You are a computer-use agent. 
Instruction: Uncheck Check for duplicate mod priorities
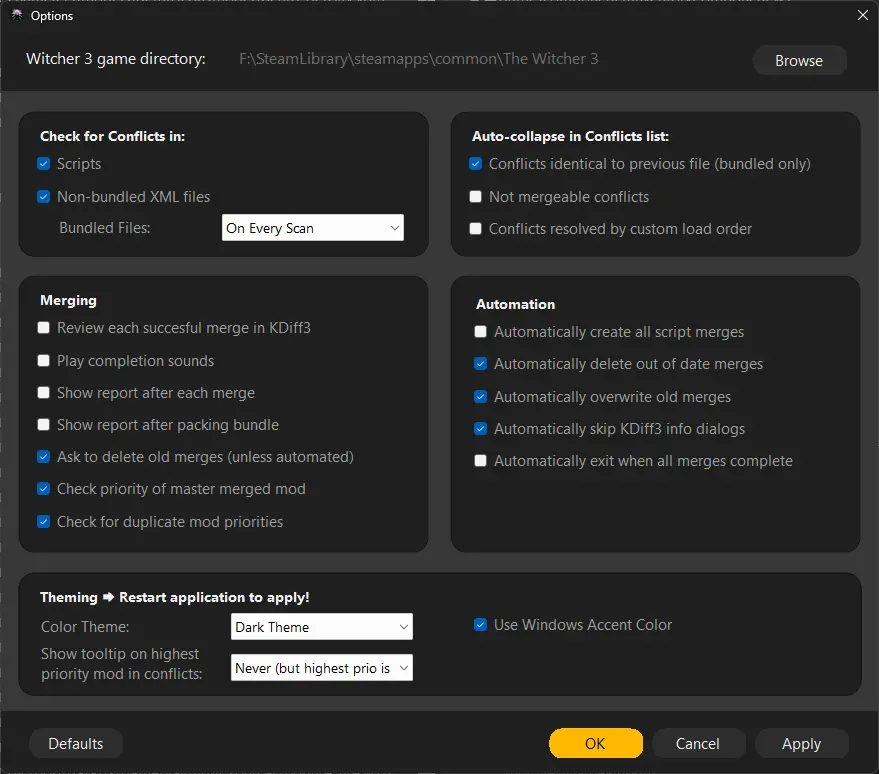(x=43, y=522)
